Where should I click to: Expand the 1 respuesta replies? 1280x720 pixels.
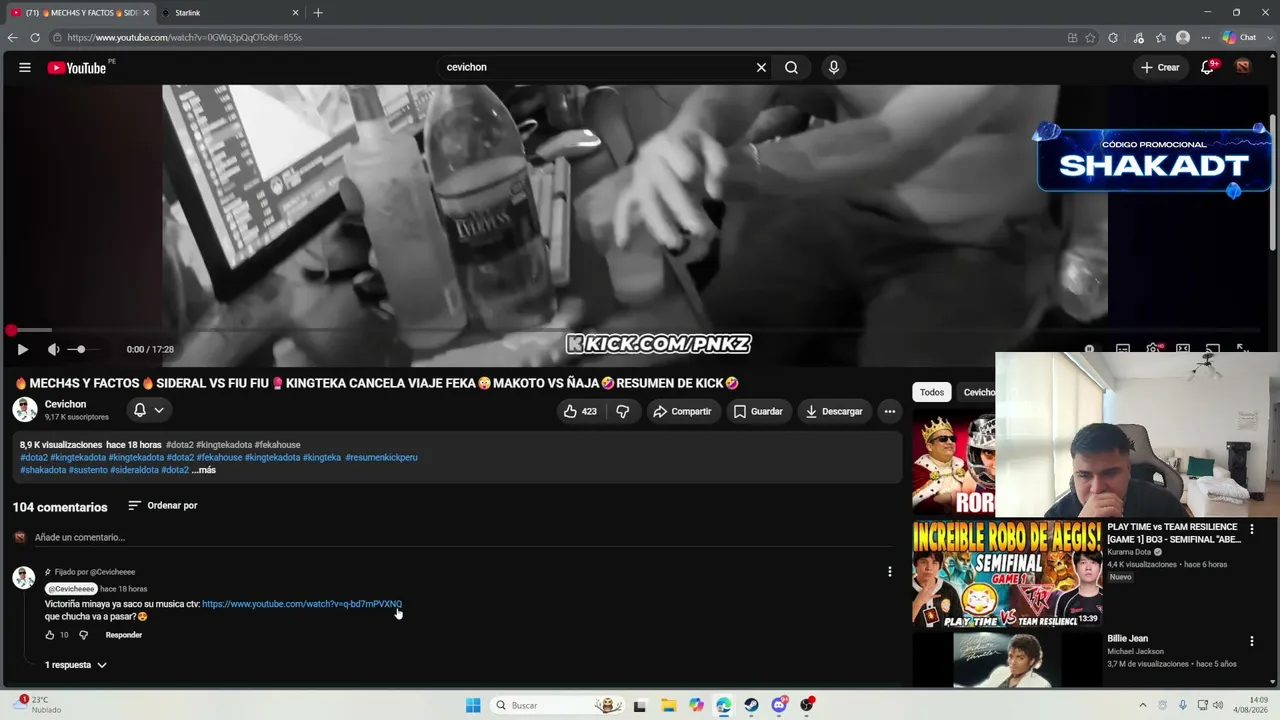76,665
